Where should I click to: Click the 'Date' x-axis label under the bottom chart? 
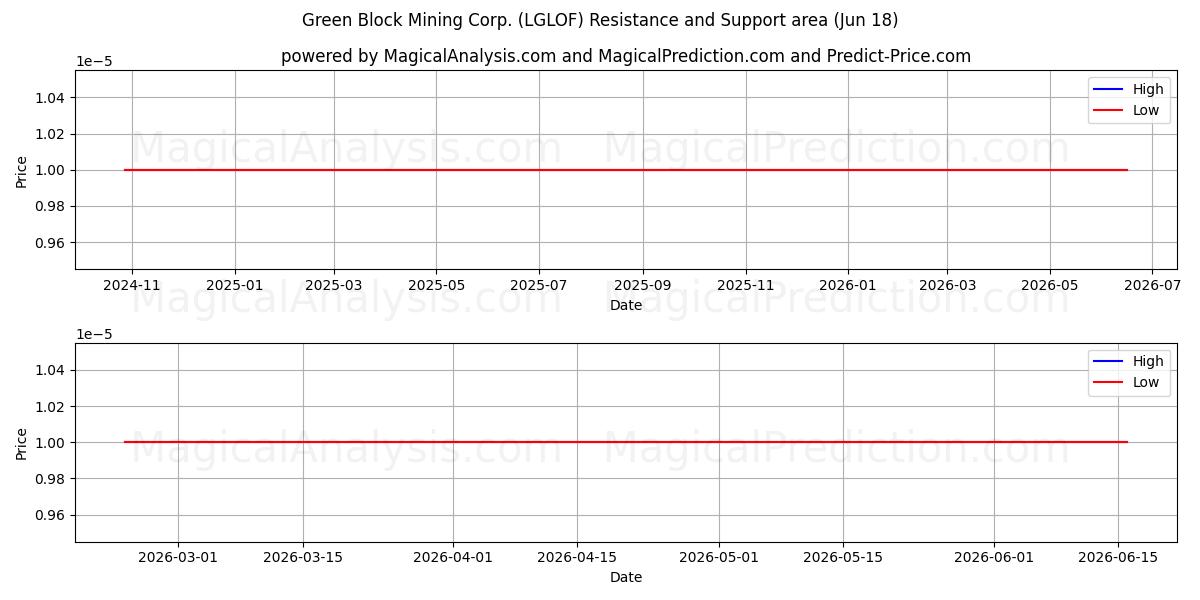(626, 577)
